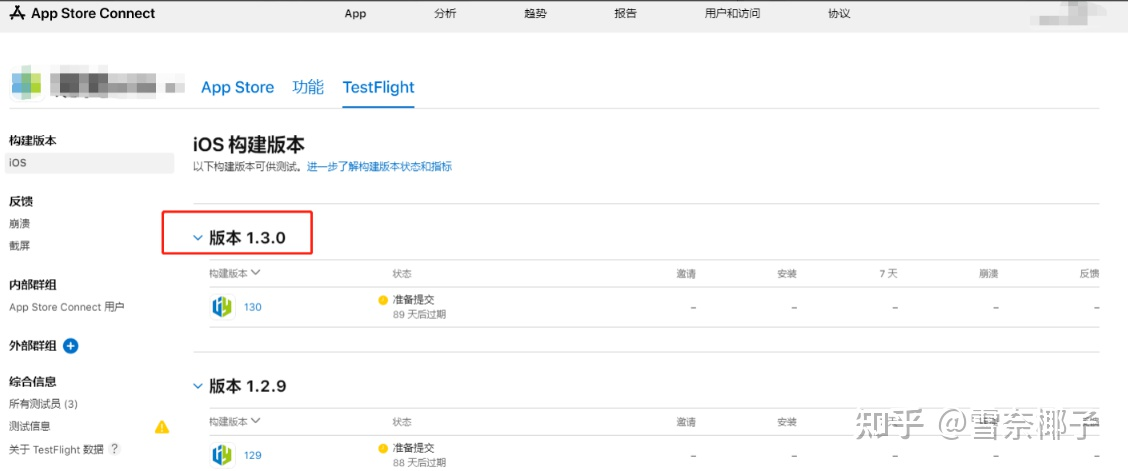Image resolution: width=1128 pixels, height=471 pixels.
Task: Switch to the App Store tab
Action: tap(237, 88)
